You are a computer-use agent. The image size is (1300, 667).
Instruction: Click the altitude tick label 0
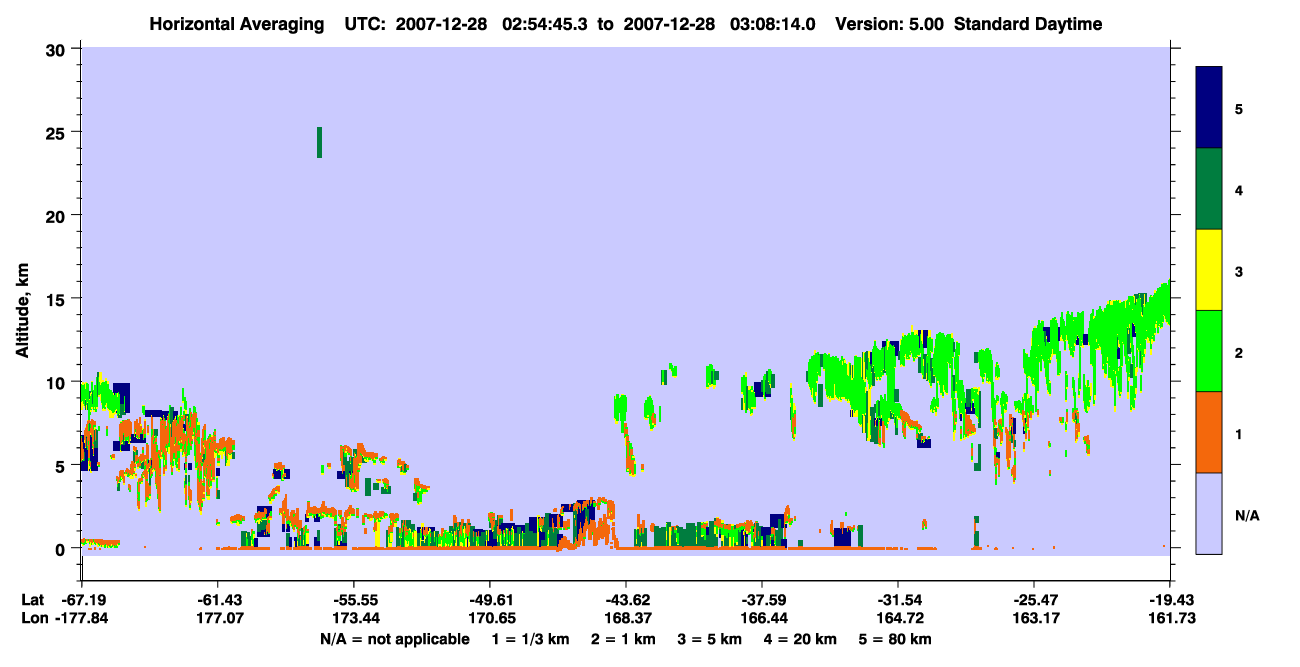point(63,548)
